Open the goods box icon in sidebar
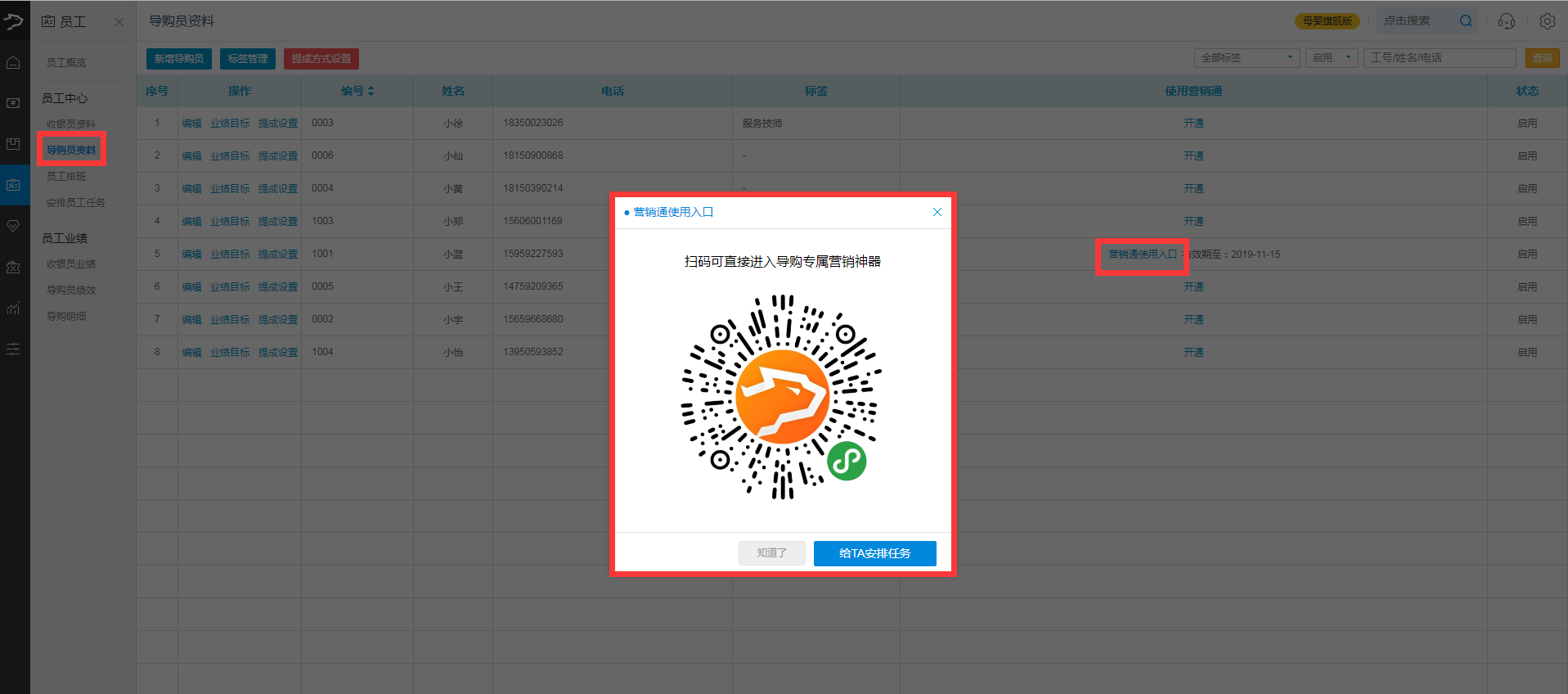 coord(14,144)
